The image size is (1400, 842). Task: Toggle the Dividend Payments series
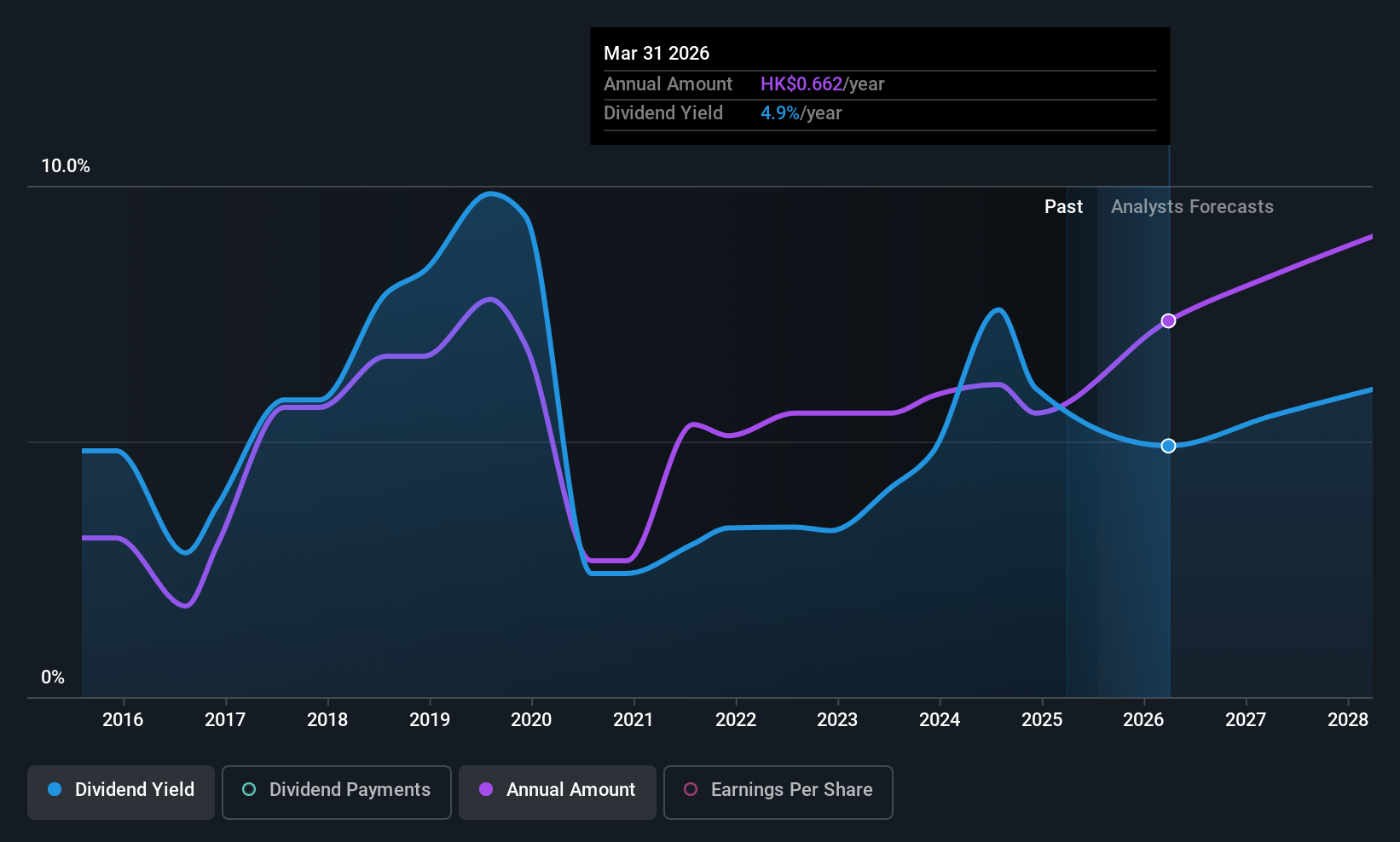point(337,793)
